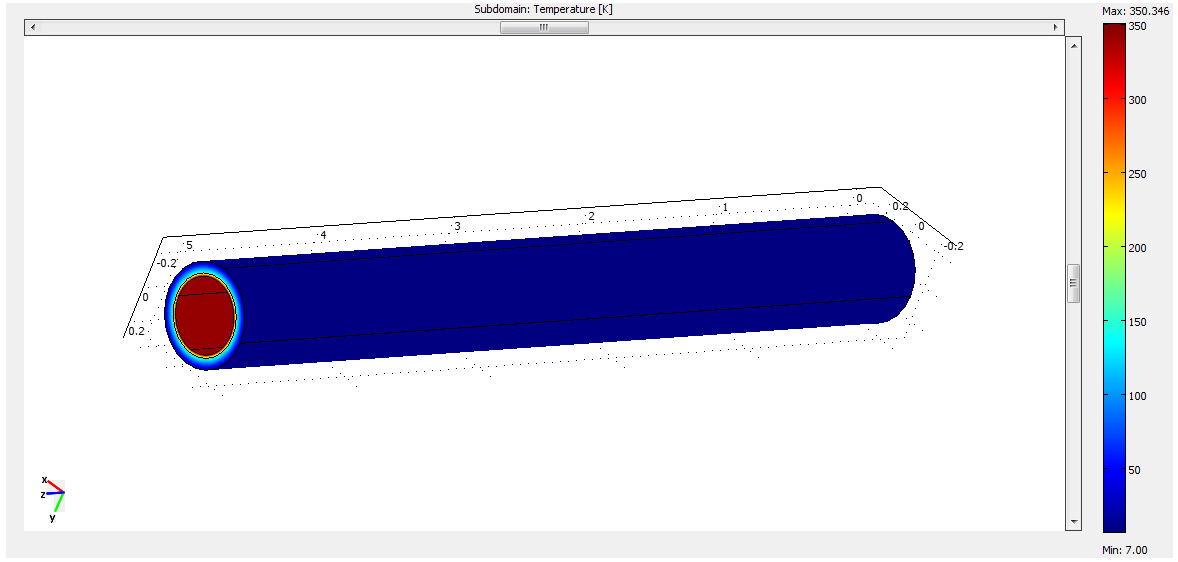
Task: Click the horizontal scrollbar thumb
Action: [544, 27]
